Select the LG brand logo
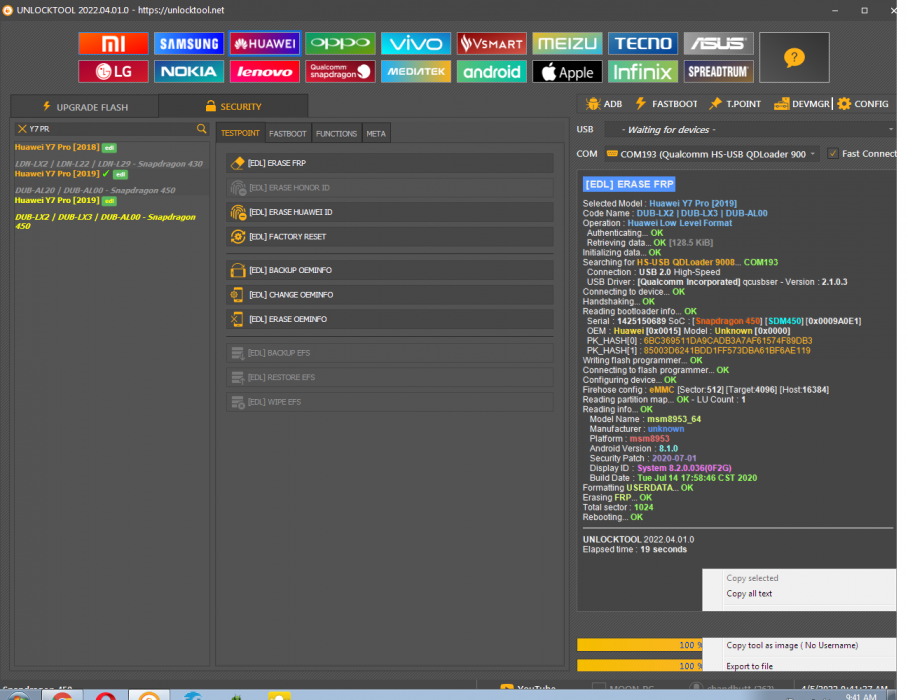 tap(114, 72)
